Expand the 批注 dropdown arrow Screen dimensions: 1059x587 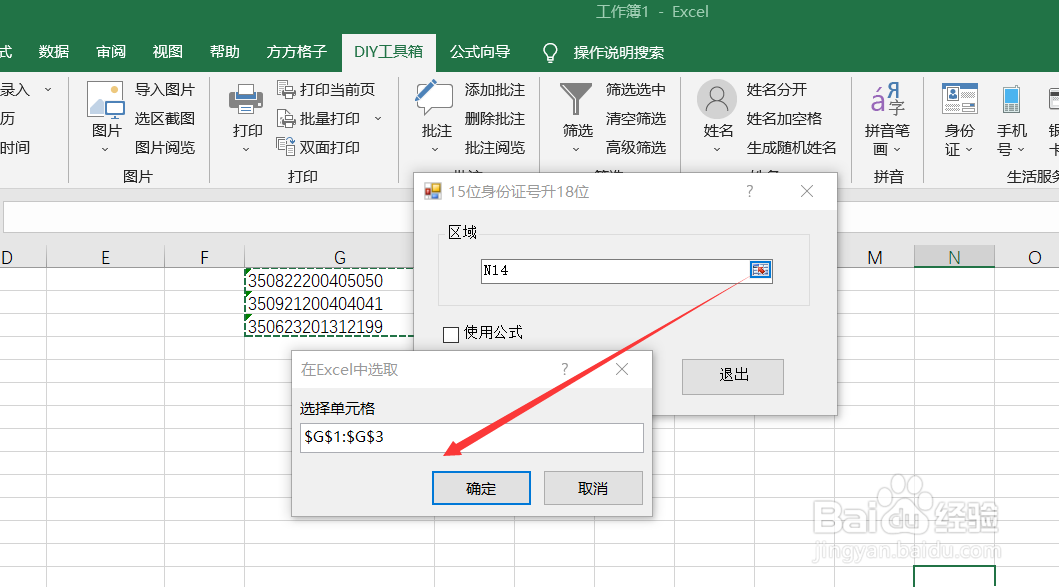[435, 149]
